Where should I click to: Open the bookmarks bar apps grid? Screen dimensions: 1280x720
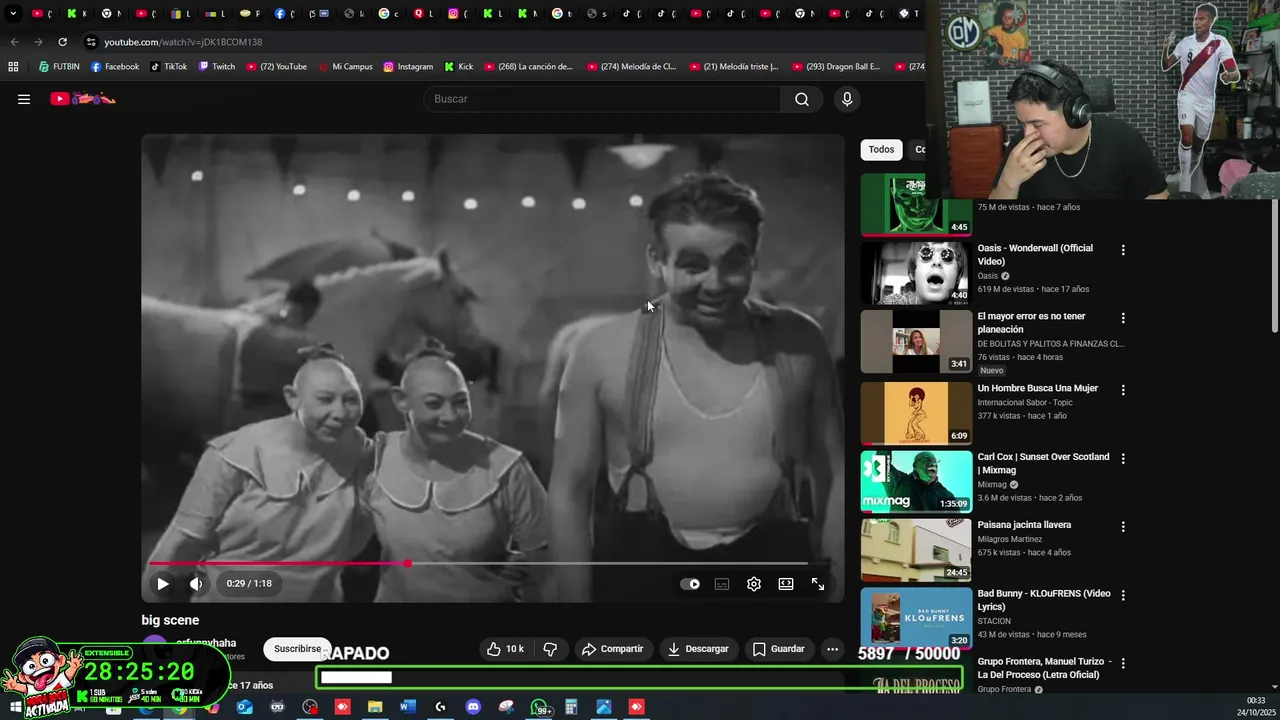point(13,67)
